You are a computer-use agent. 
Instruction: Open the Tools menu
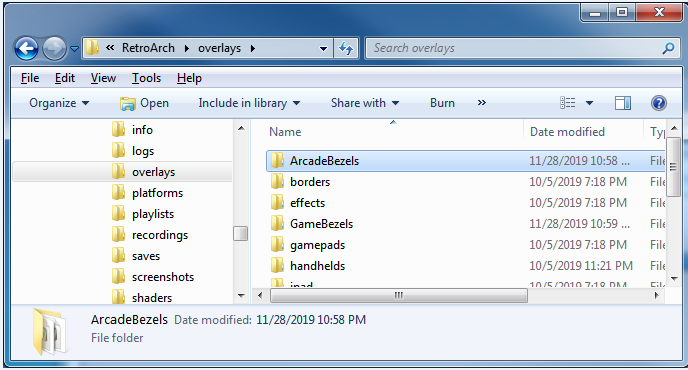click(147, 78)
